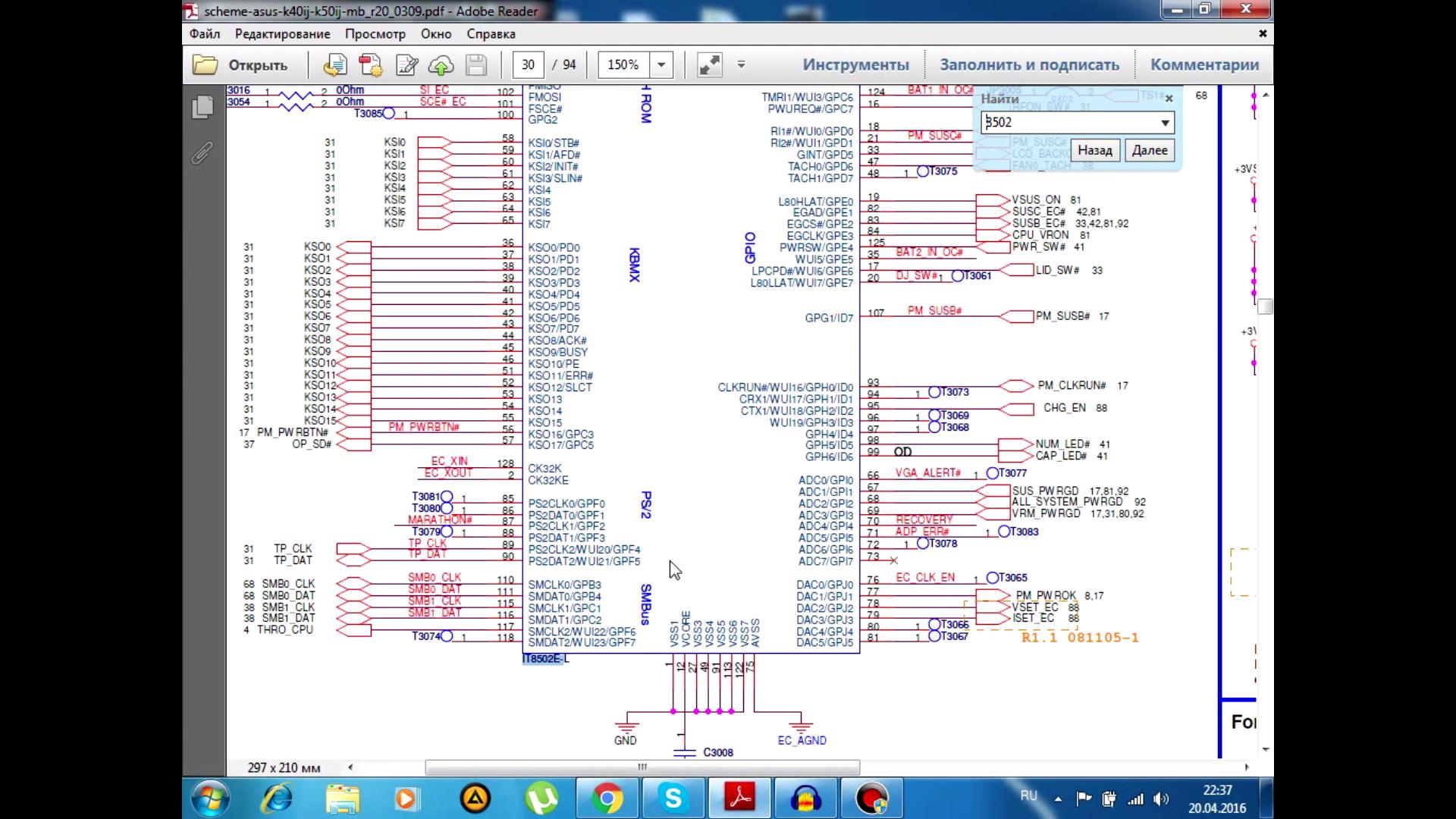Toggle full screen read mode icon
Viewport: 1456px width, 819px height.
coord(710,65)
